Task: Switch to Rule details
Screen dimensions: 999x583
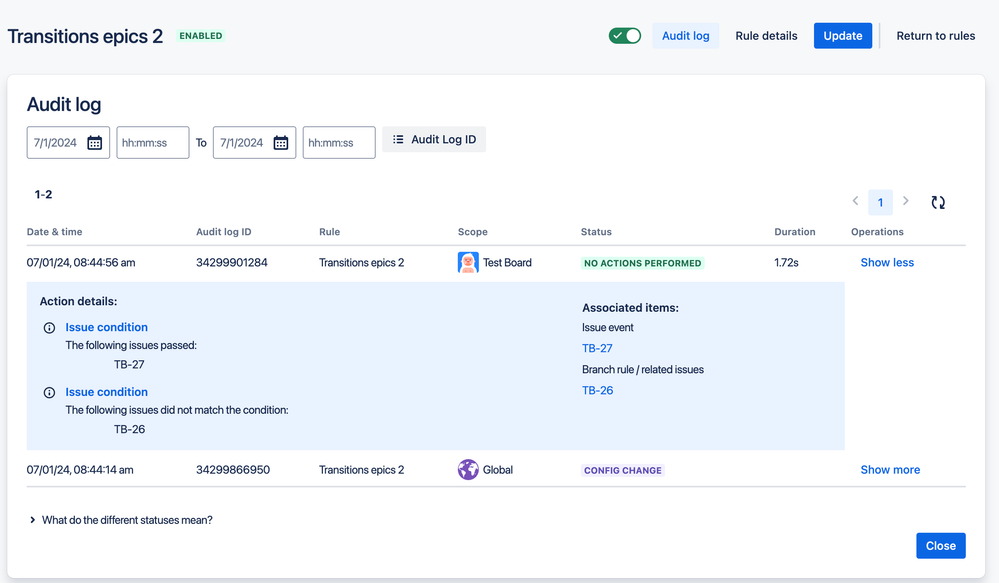Action: point(766,36)
